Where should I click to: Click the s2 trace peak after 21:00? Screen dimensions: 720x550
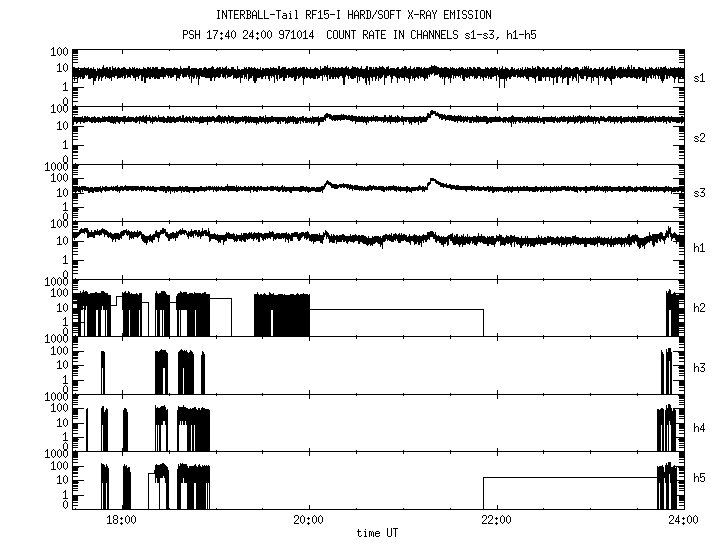[432, 113]
